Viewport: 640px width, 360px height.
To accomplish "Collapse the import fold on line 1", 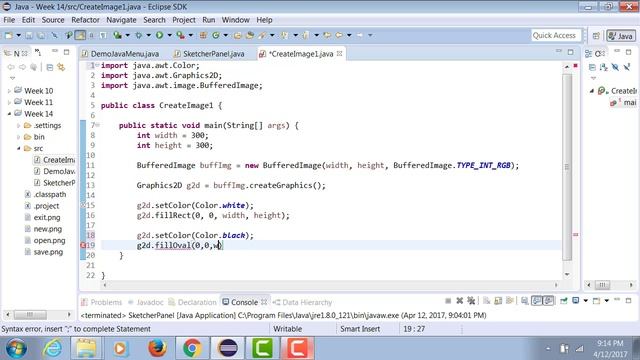I will 98,65.
